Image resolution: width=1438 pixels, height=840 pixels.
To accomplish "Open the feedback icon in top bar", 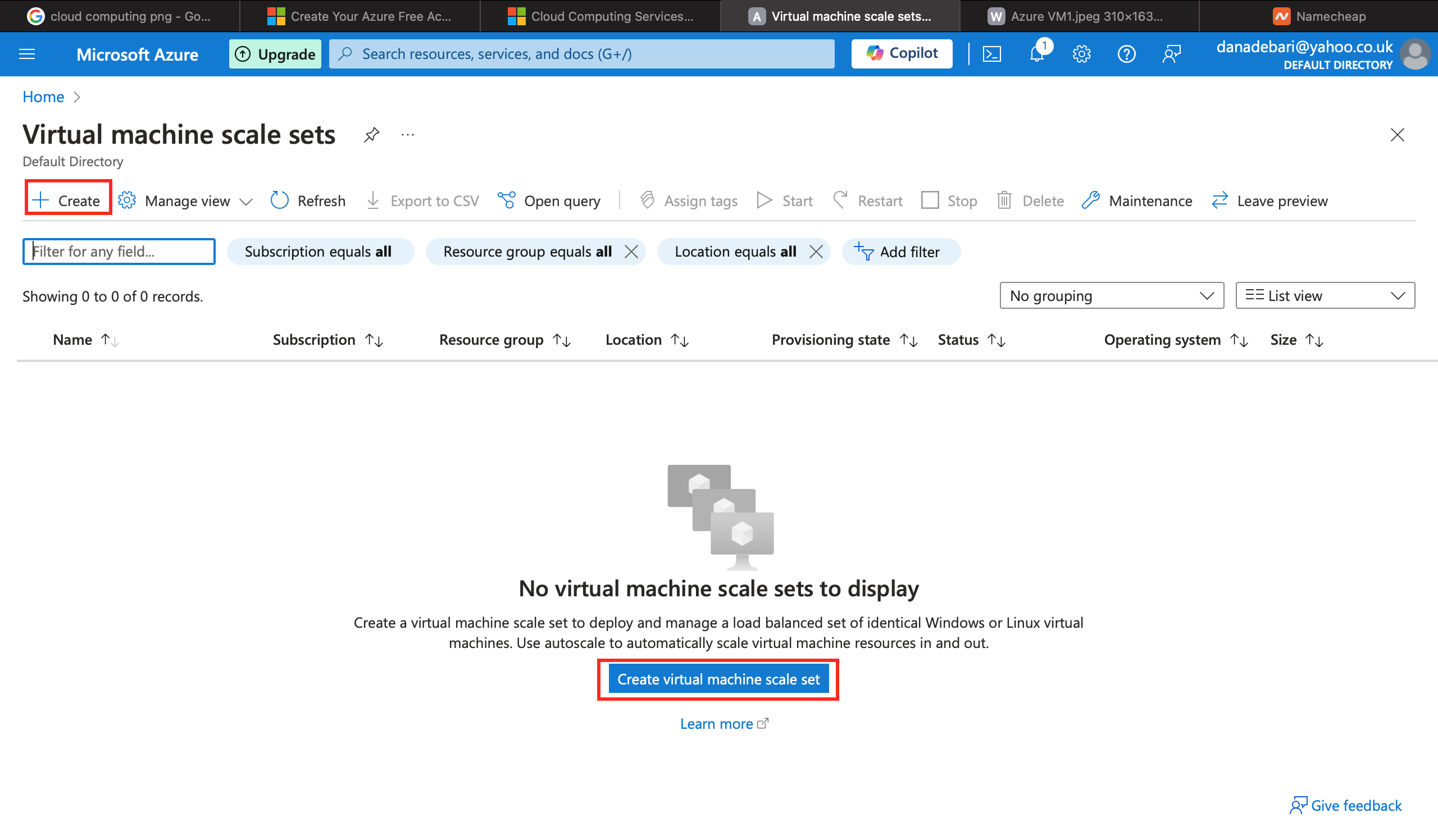I will (x=1171, y=54).
